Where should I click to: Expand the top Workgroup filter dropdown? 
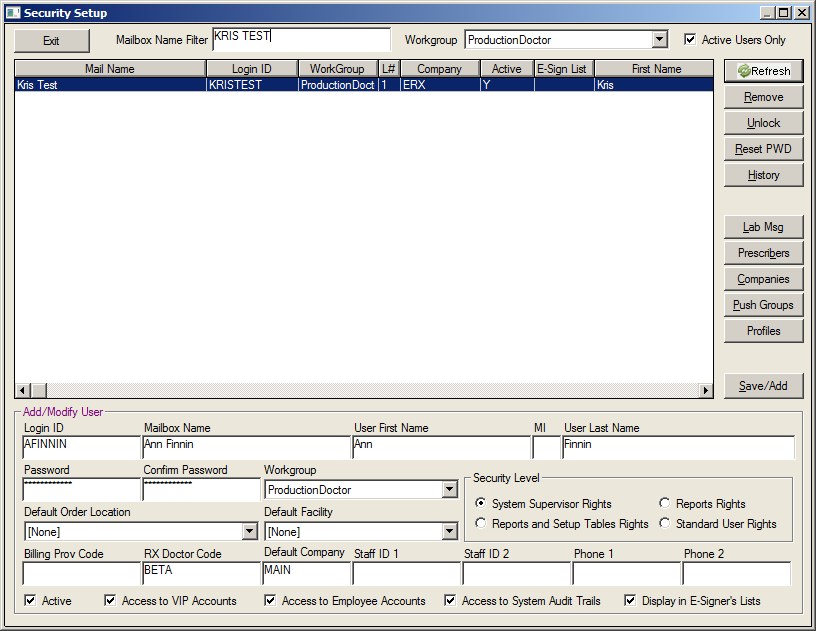pyautogui.click(x=659, y=40)
